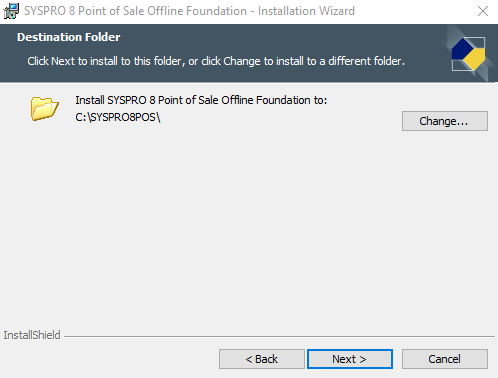Image resolution: width=498 pixels, height=378 pixels.
Task: Click the installer icon in the title bar
Action: [x=11, y=11]
